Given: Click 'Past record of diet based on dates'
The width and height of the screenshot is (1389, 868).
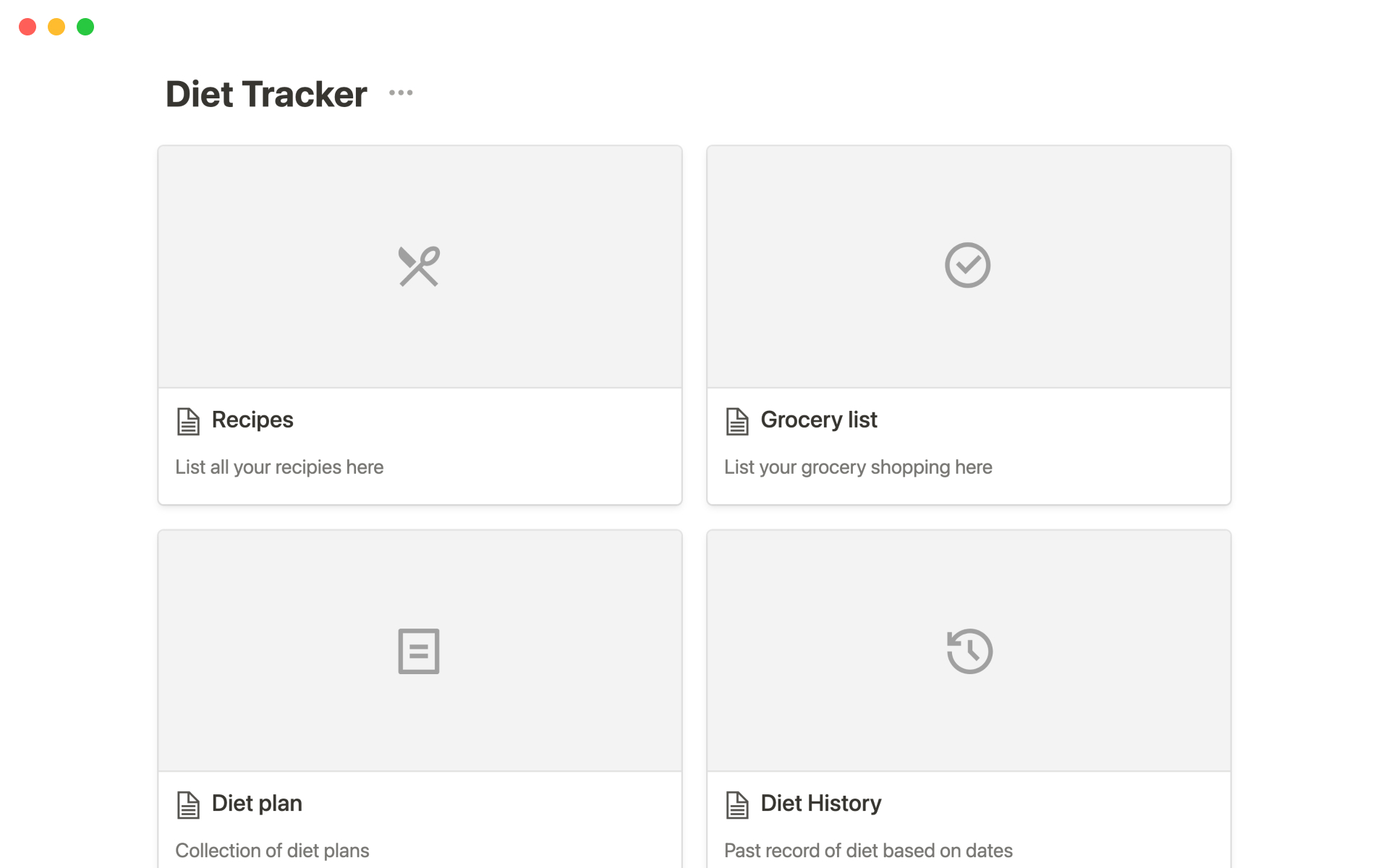Looking at the screenshot, I should click(x=868, y=851).
